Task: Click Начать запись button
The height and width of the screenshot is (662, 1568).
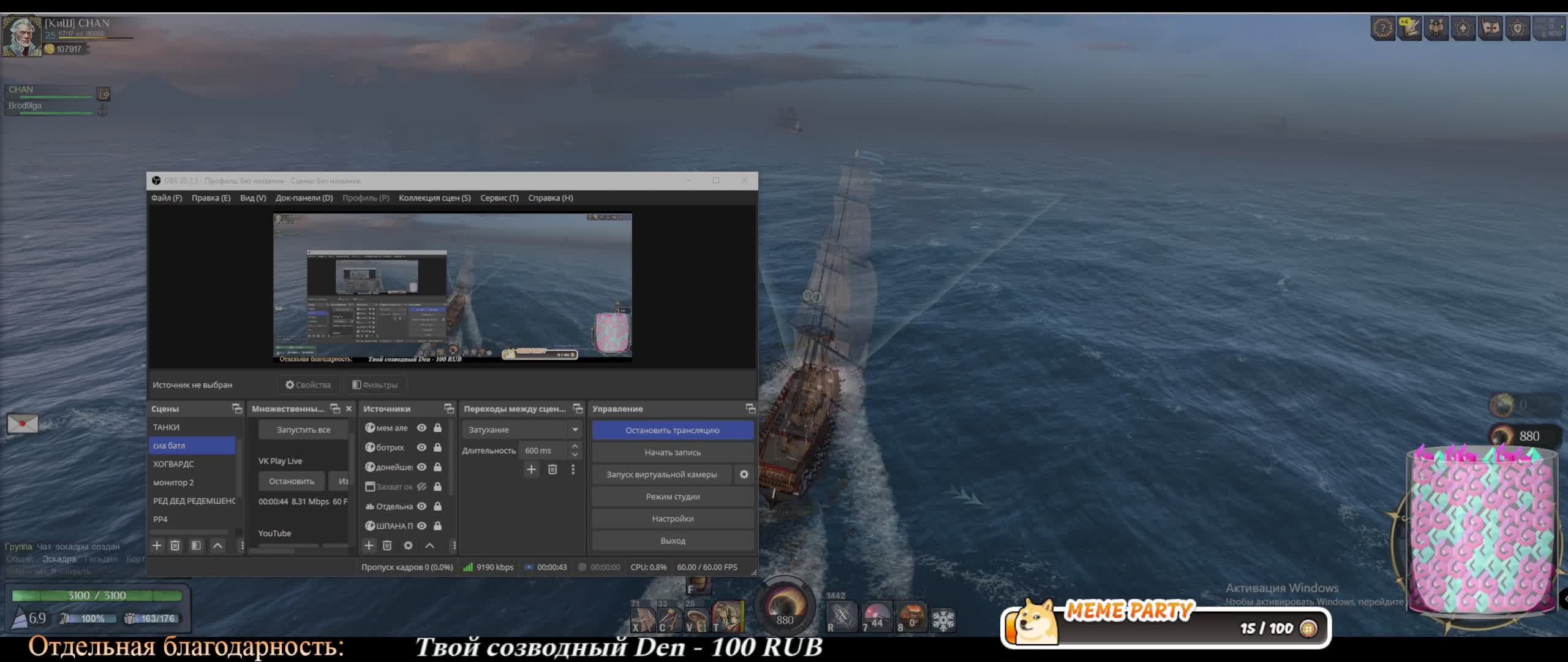Action: (672, 452)
